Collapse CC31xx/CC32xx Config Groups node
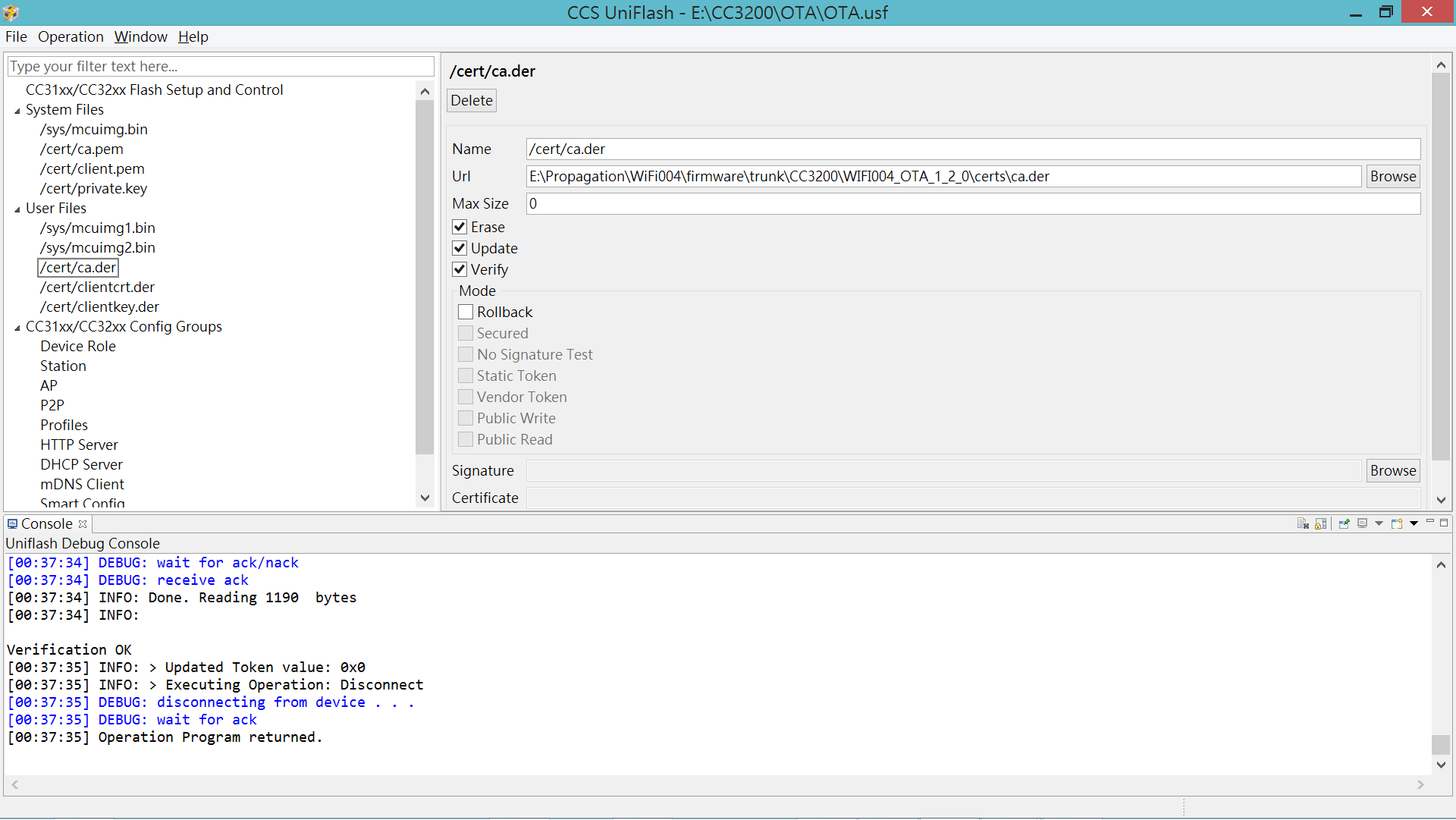1456x820 pixels. [17, 328]
